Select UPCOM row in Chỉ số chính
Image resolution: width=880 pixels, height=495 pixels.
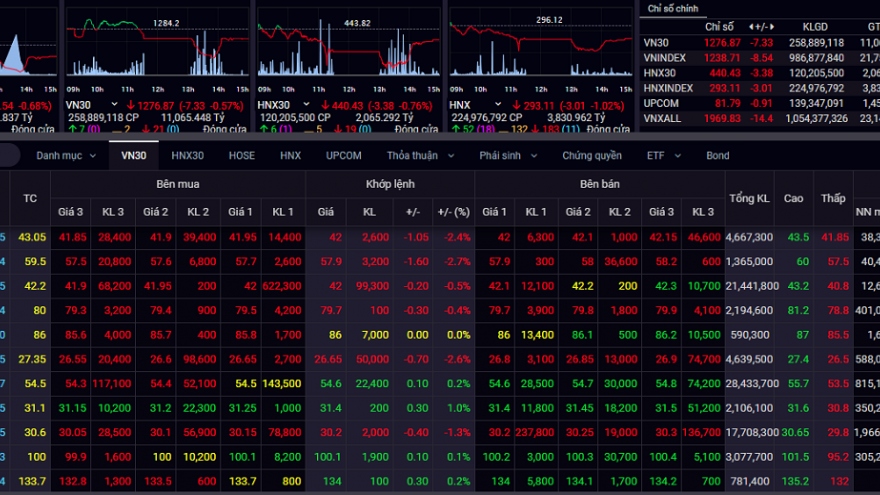click(x=760, y=103)
